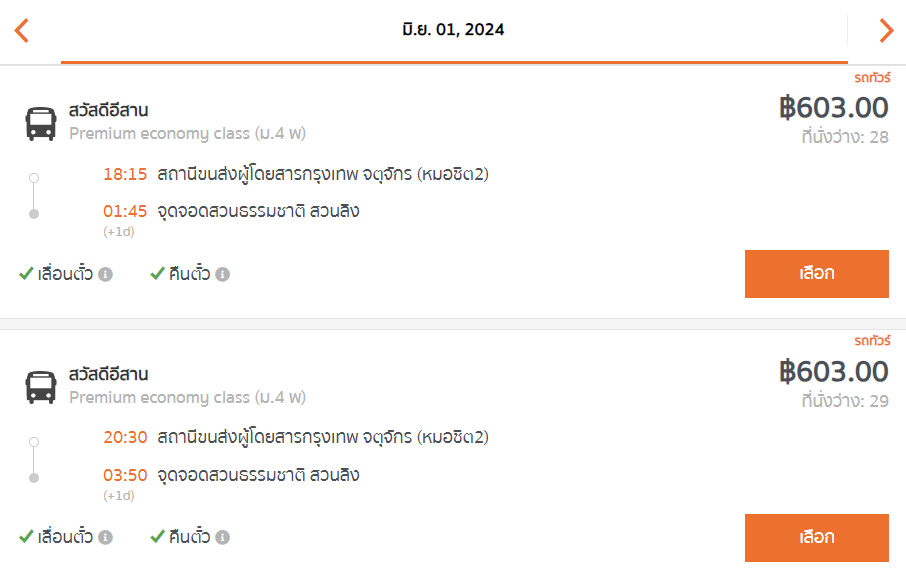Click รถทัวร์ label on the second trip

(x=872, y=341)
